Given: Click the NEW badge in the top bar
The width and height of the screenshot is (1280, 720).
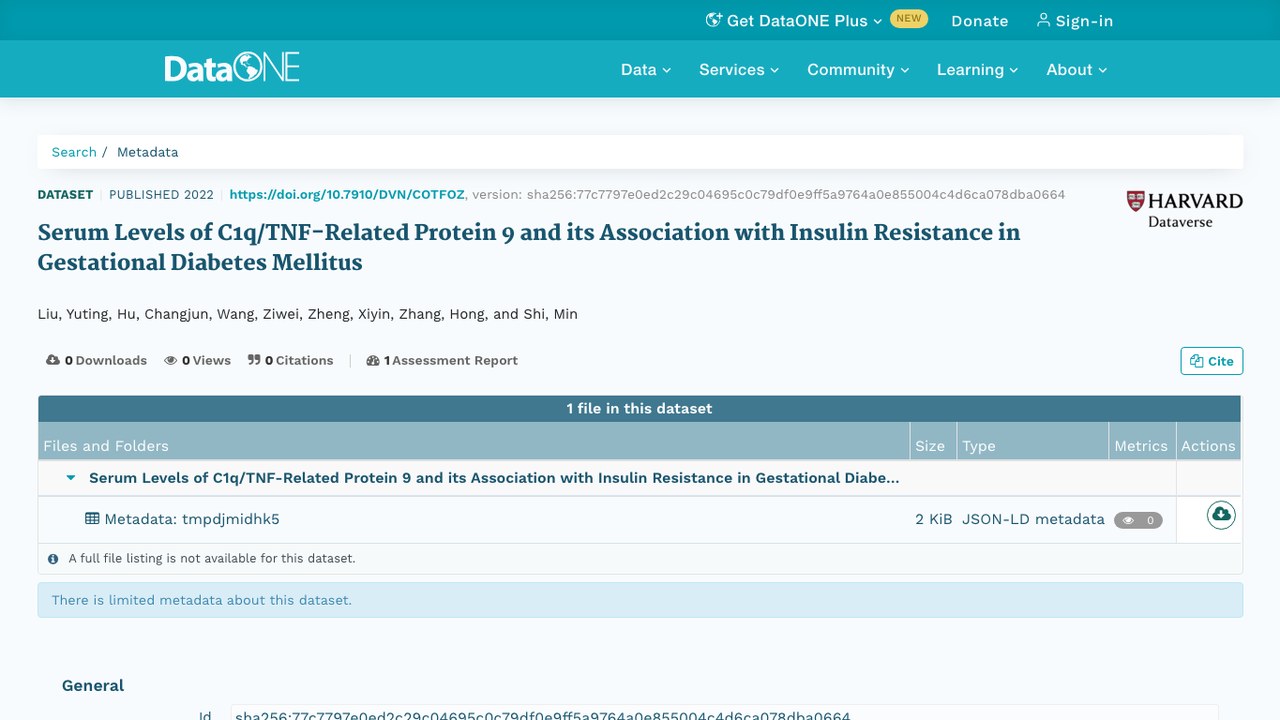Looking at the screenshot, I should (909, 19).
